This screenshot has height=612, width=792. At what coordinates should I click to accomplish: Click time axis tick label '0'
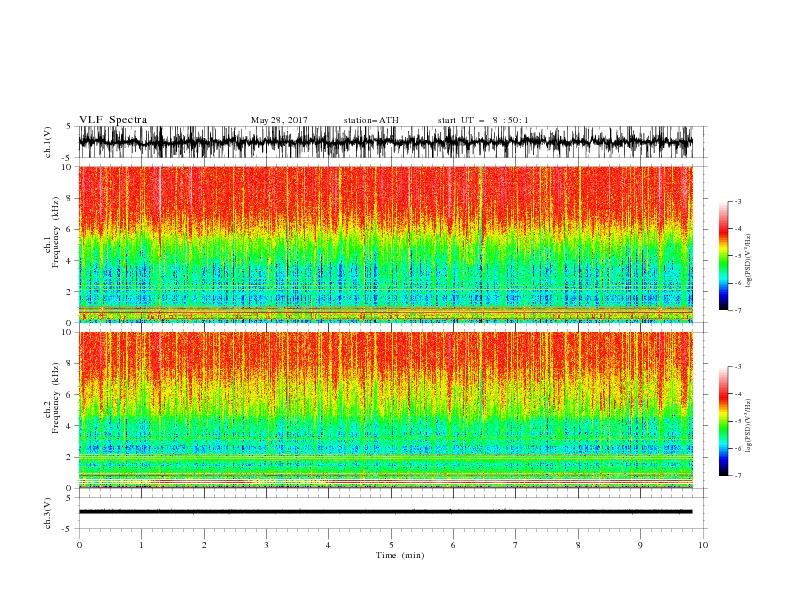tap(79, 545)
